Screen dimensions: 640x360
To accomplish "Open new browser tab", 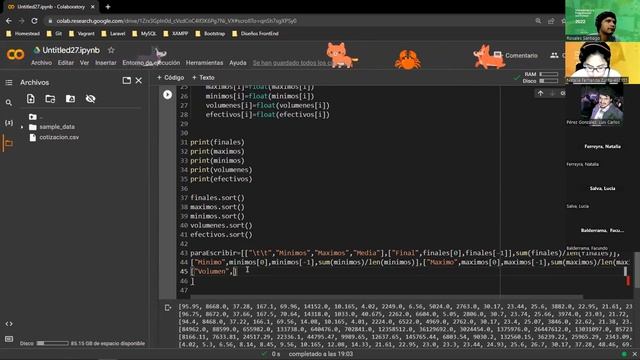I will (x=108, y=7).
